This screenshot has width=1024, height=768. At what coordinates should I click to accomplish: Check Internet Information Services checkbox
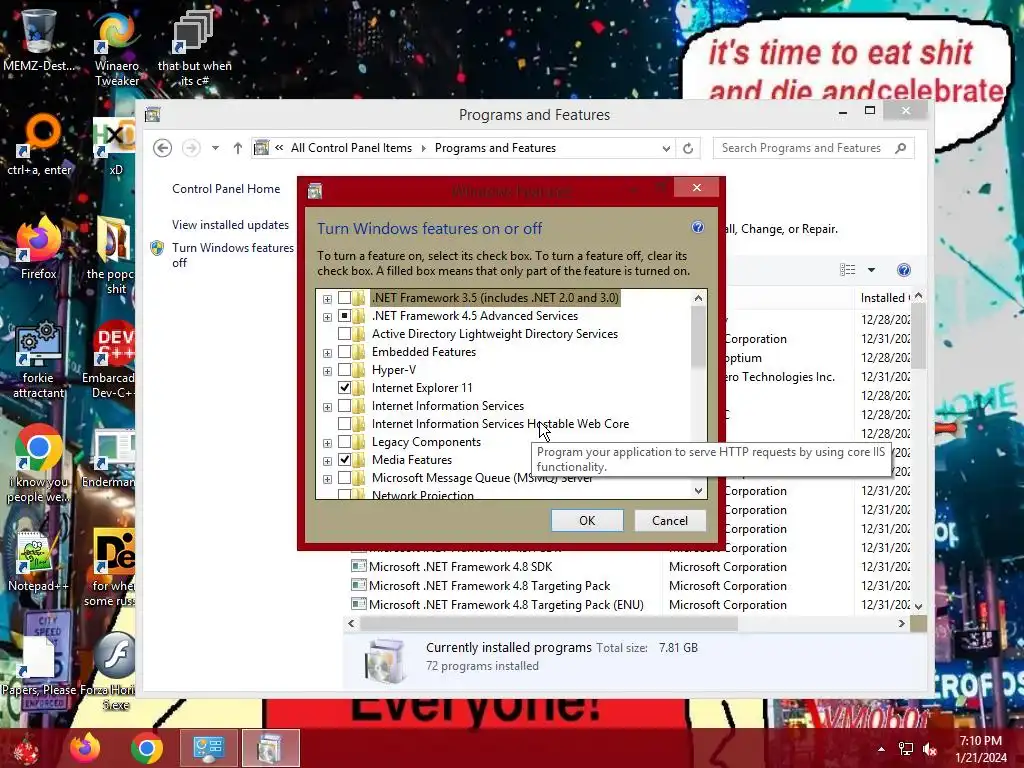coord(344,406)
